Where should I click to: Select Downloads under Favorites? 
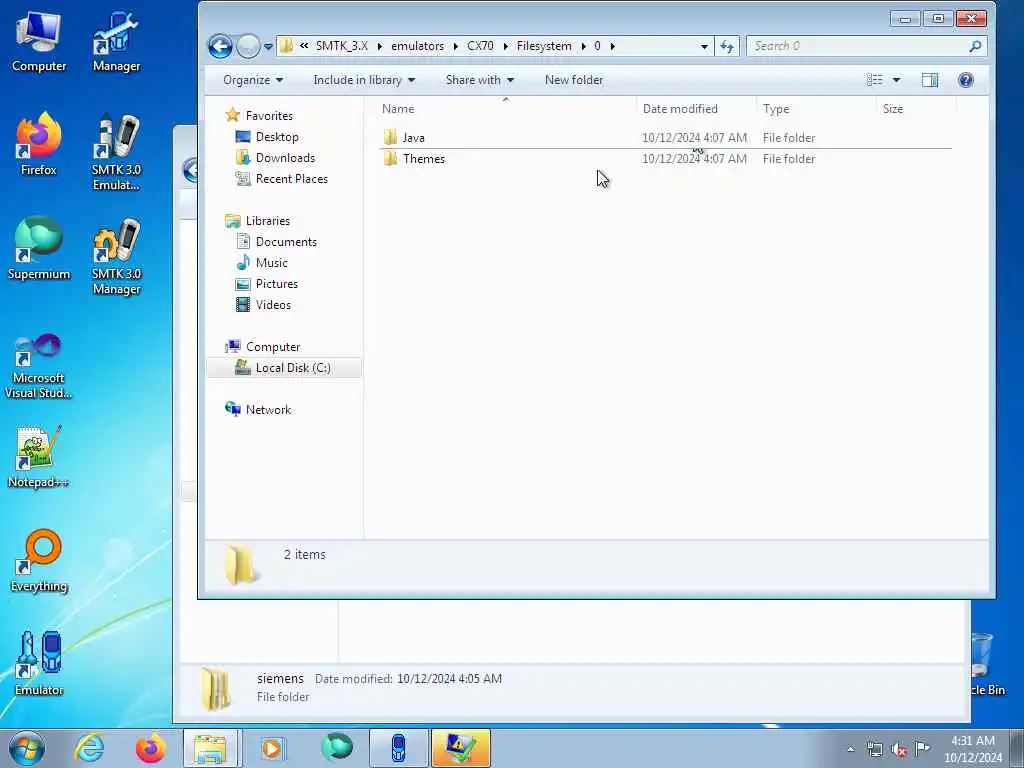click(x=275, y=157)
